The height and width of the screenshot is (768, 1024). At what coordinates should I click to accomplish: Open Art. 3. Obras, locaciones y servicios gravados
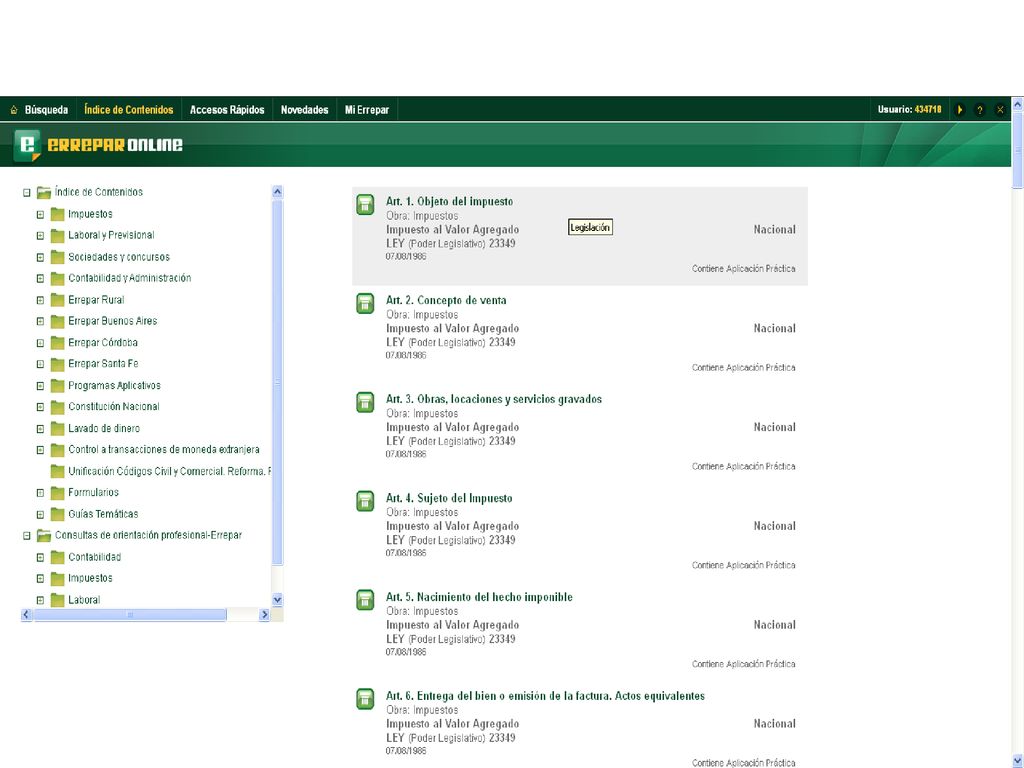(494, 399)
